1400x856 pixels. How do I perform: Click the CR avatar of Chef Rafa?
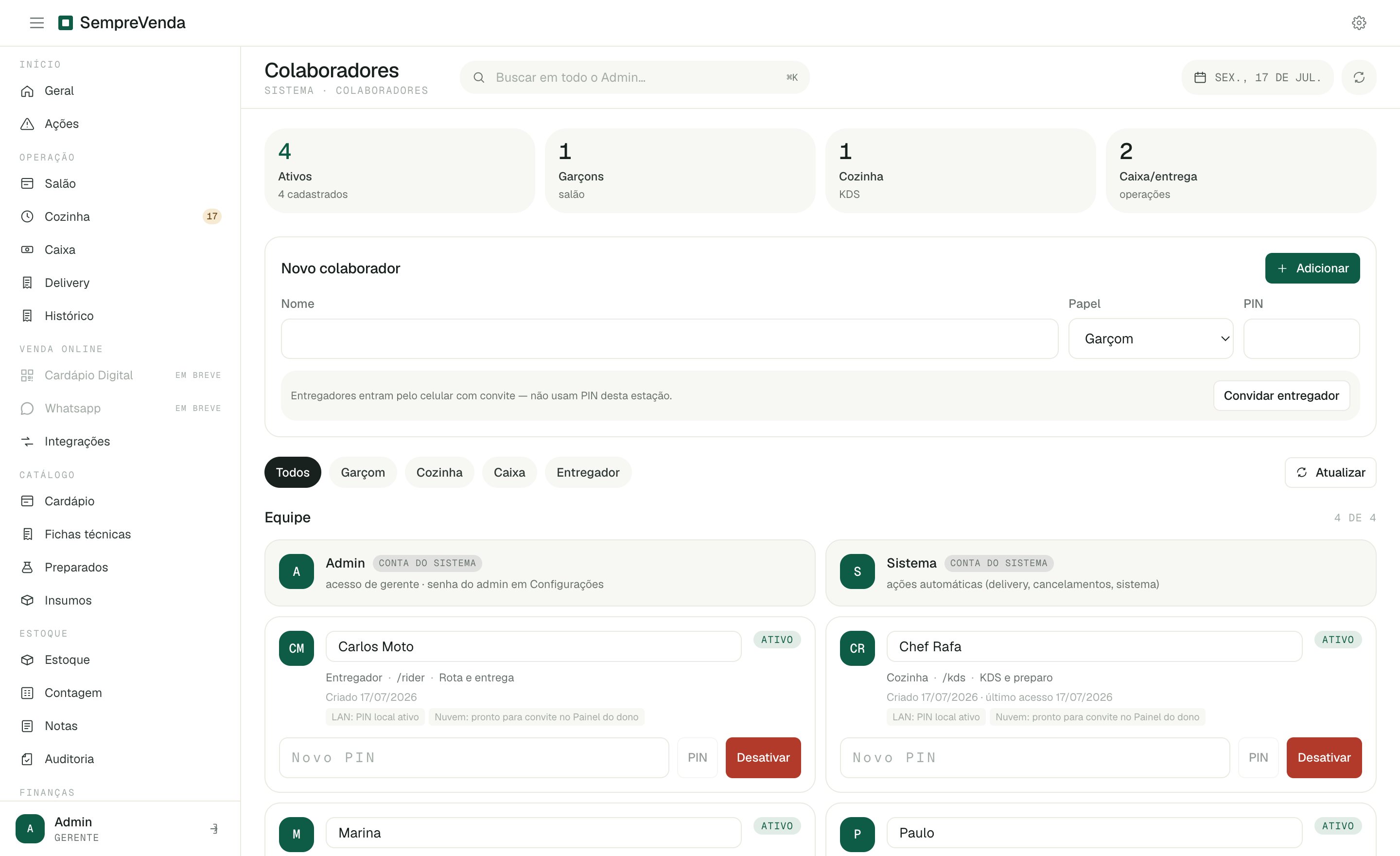857,648
